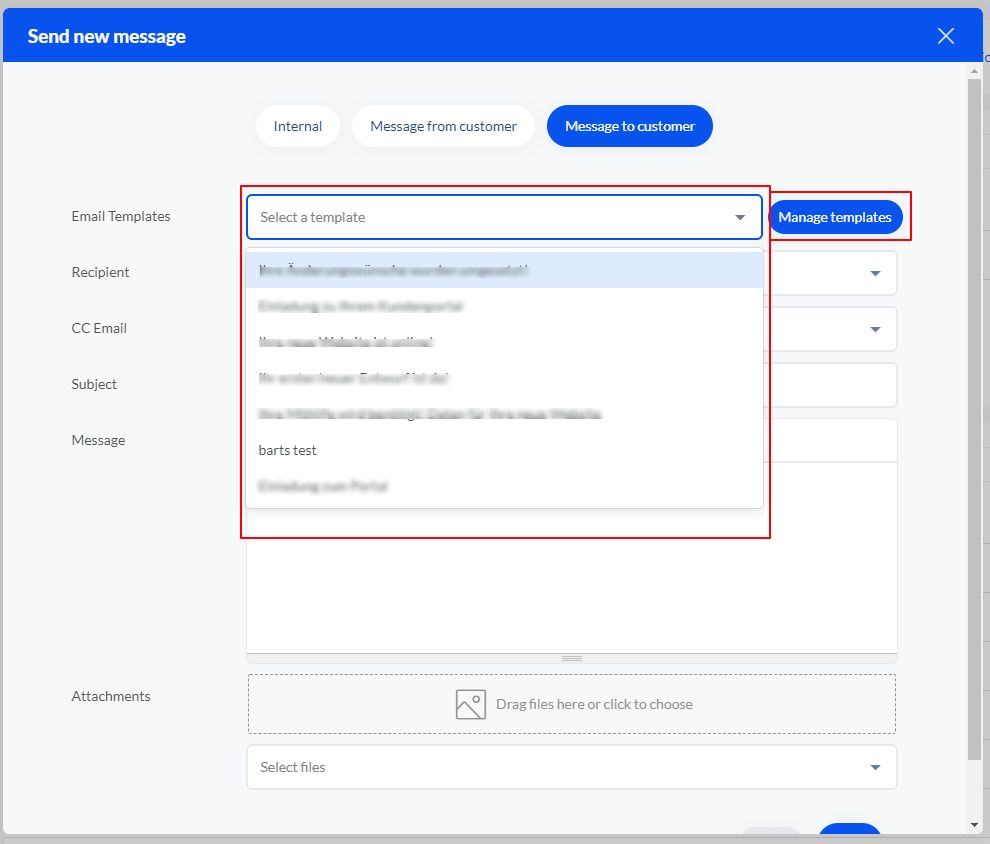Screen dimensions: 990x844
Task: Select 'Einladung zum Portal' template option
Action: coord(323,486)
